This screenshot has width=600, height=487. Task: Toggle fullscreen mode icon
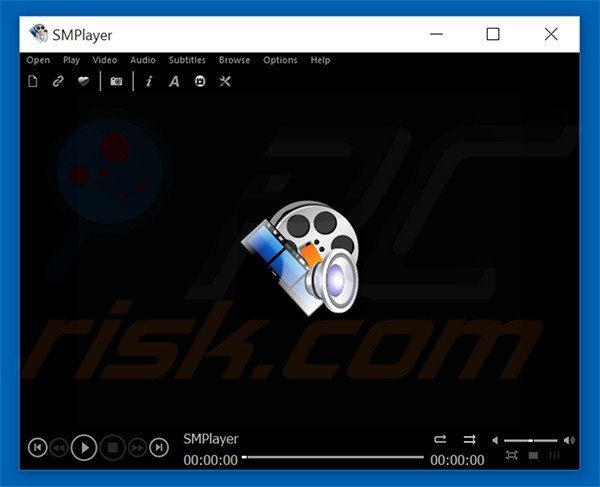(x=512, y=455)
